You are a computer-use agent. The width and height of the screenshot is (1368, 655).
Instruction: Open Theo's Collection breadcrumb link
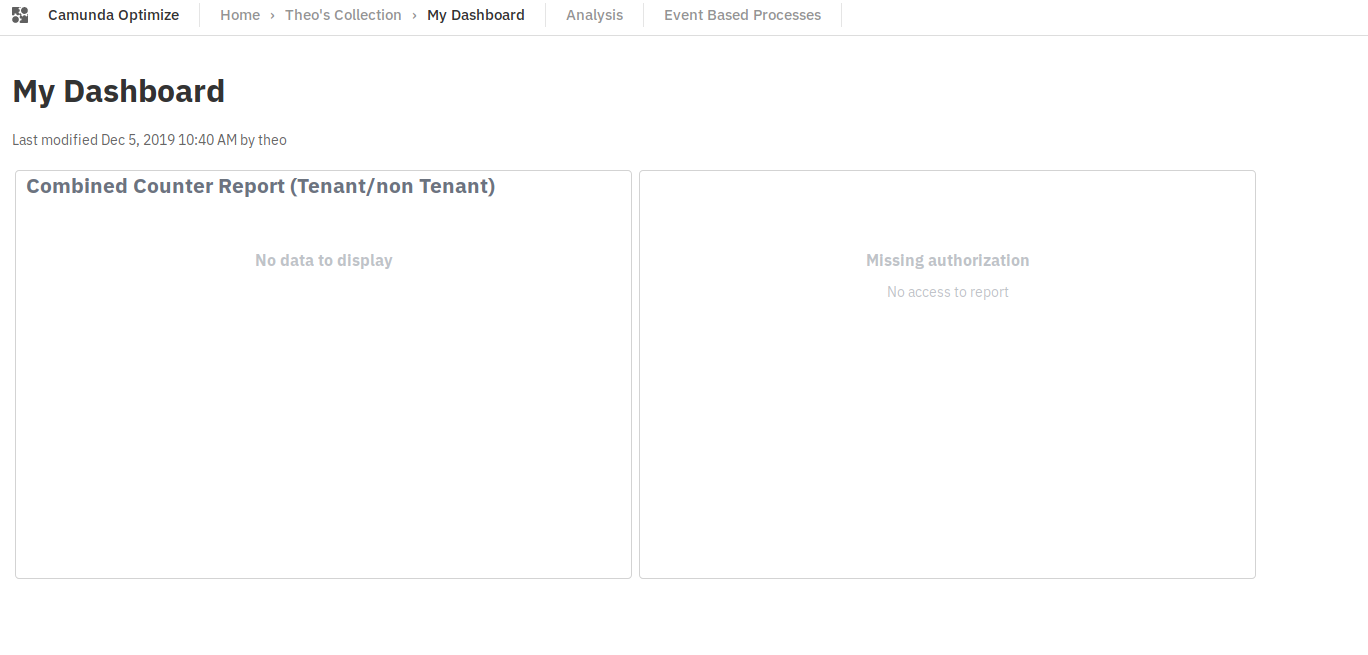343,15
